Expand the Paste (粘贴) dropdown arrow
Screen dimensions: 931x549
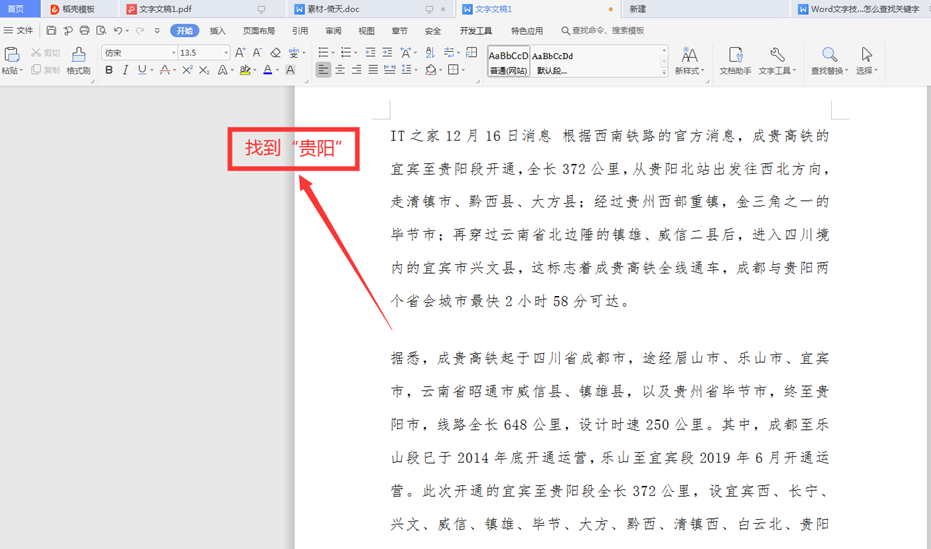click(21, 71)
